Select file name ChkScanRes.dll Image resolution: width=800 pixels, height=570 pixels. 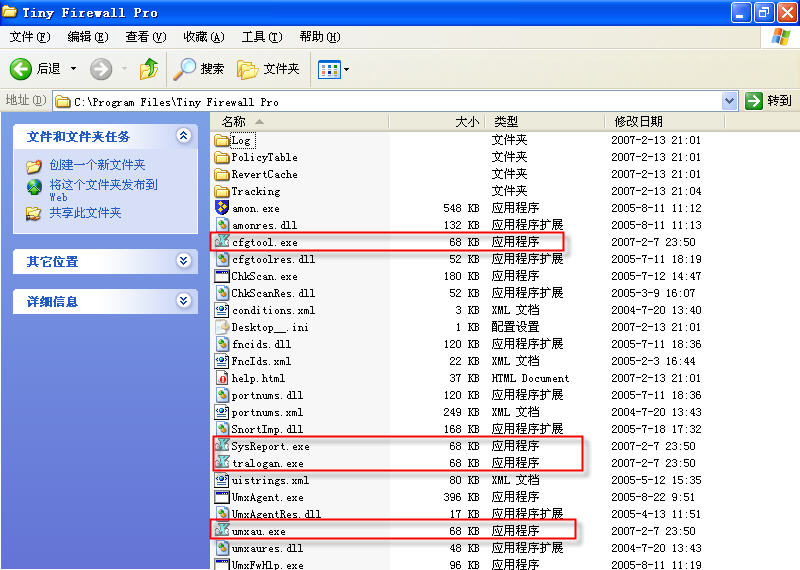pos(273,293)
